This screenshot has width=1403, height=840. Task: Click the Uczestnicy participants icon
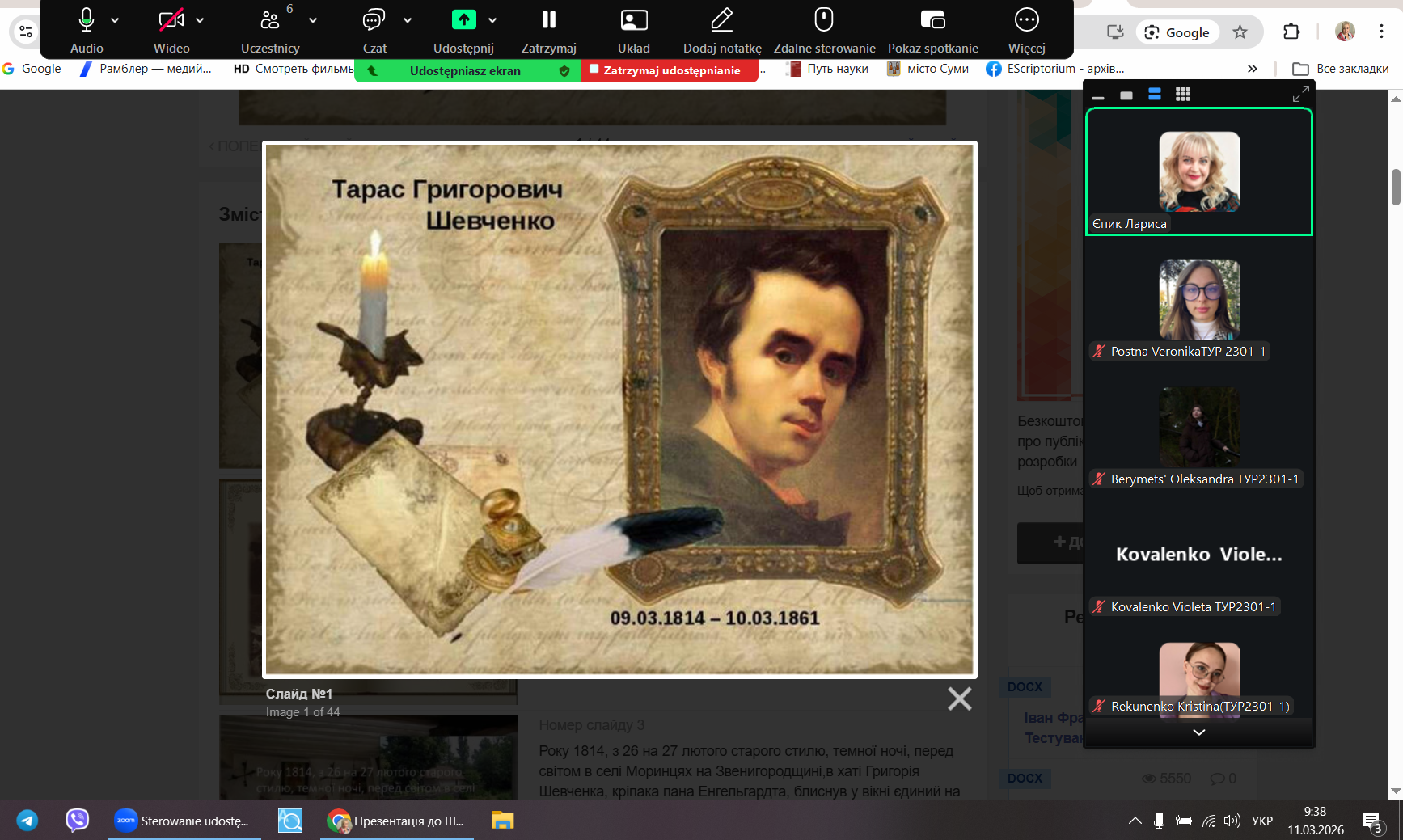pyautogui.click(x=269, y=20)
